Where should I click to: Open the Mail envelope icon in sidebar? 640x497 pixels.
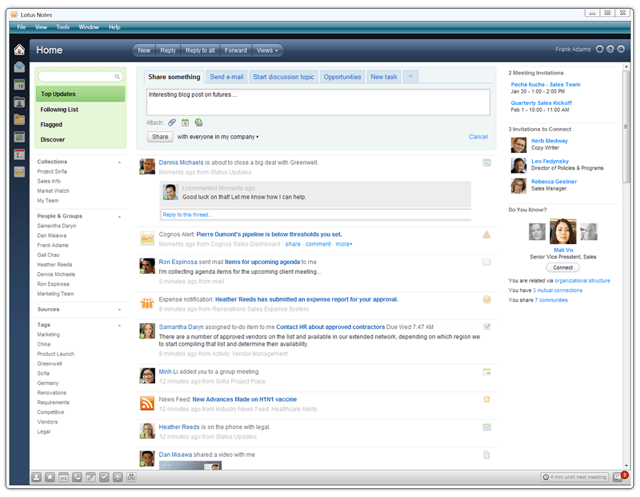click(19, 68)
